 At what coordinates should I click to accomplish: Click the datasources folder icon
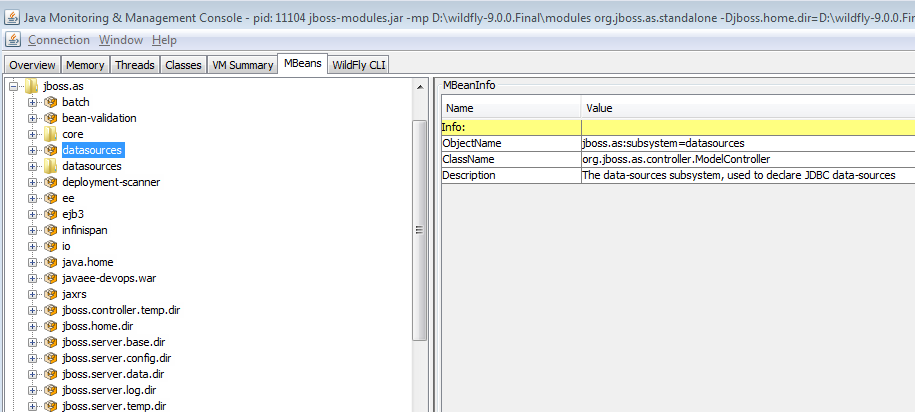pos(50,166)
